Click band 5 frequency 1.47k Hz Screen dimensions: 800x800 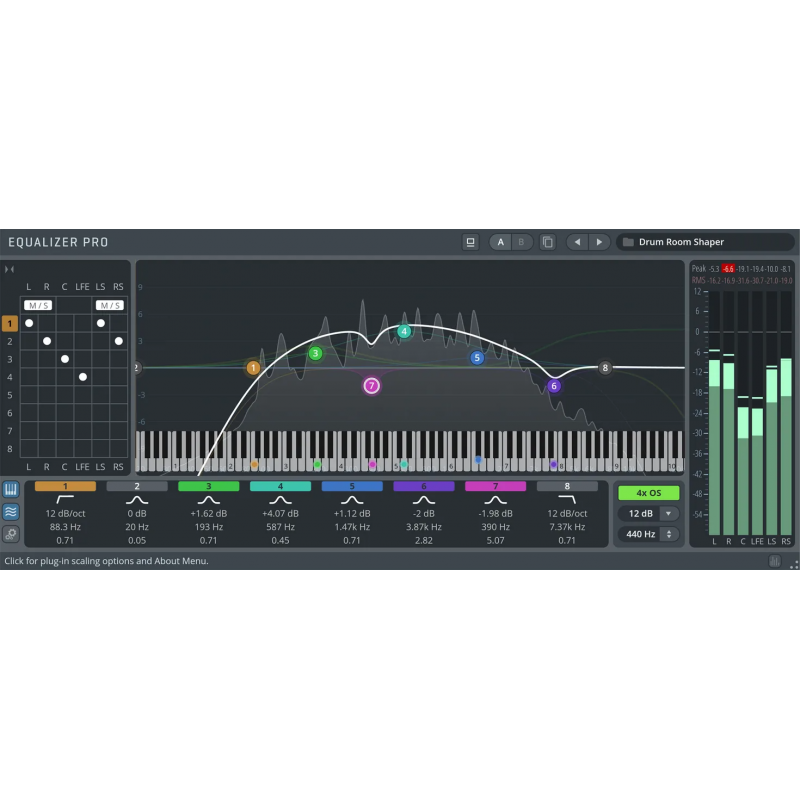352,527
